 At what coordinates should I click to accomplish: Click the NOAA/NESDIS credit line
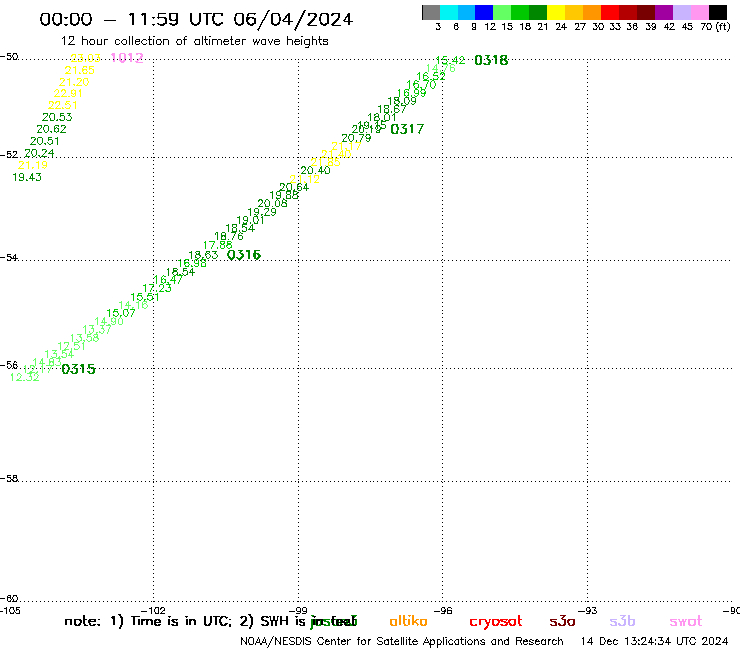click(x=402, y=642)
